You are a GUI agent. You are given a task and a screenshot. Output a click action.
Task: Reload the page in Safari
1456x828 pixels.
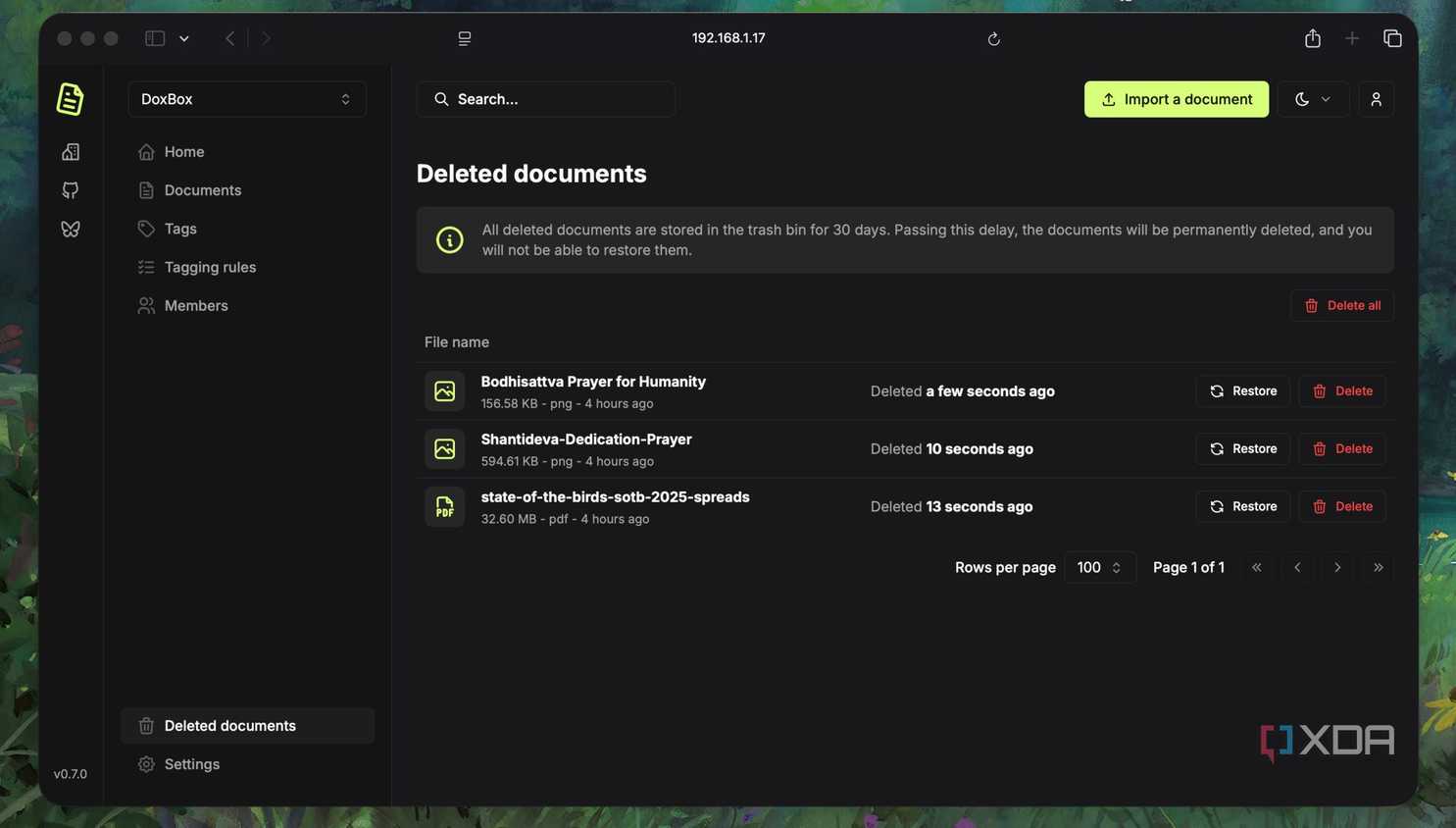pyautogui.click(x=993, y=38)
